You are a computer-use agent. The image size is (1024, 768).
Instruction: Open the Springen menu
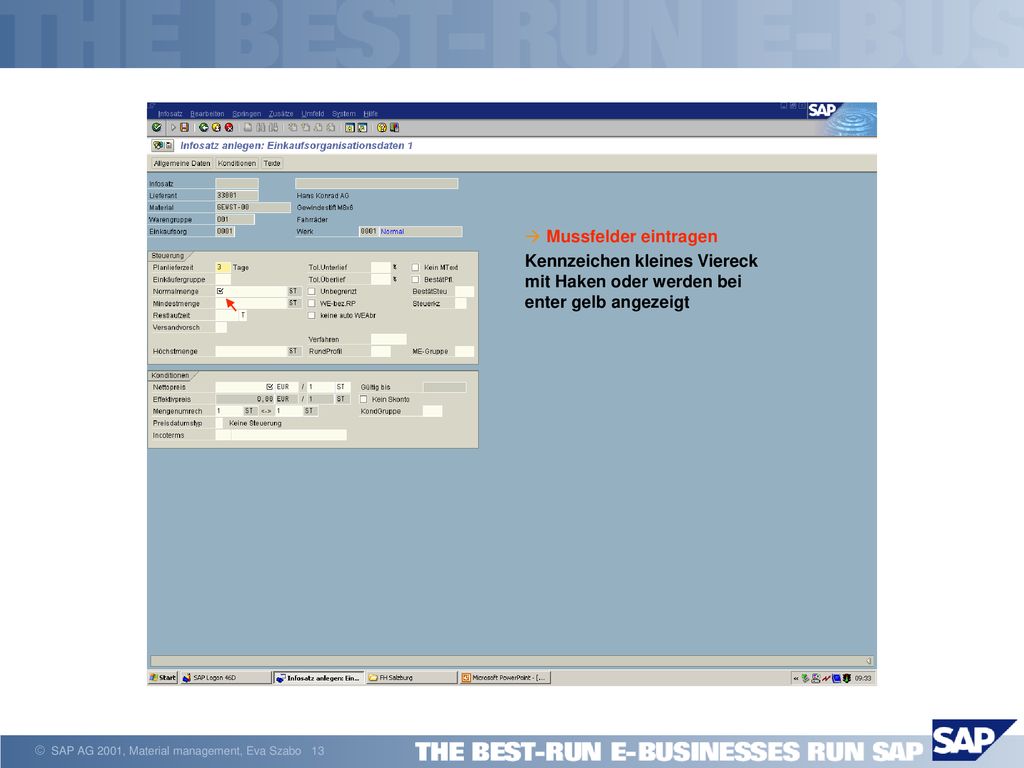point(246,114)
